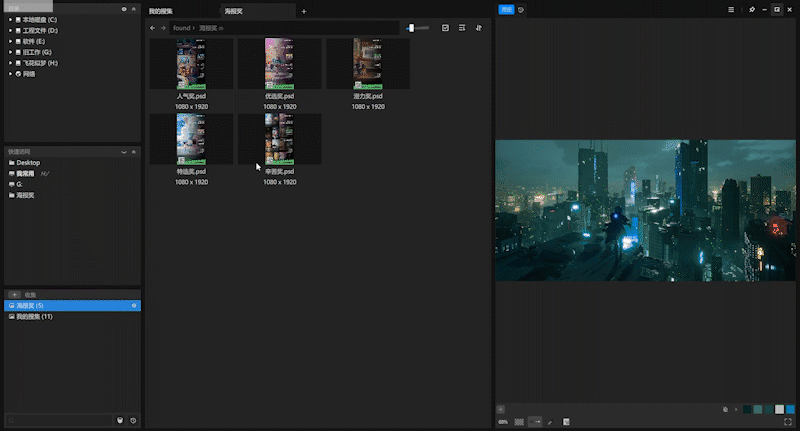
Task: Enter fullscreen with the corner brackets icon
Action: click(x=788, y=422)
